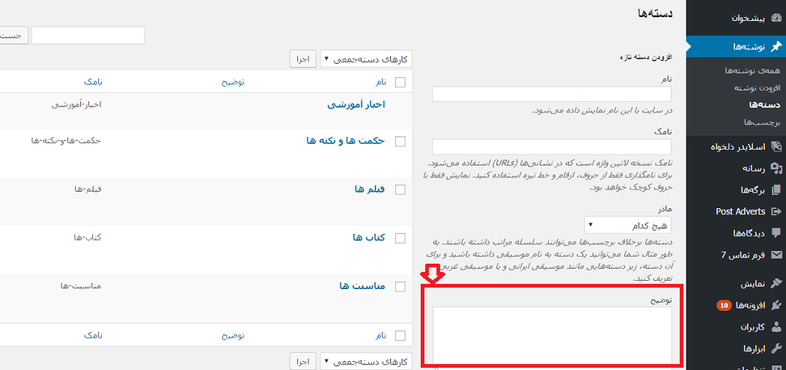
Task: Click the slug text کتاب-ها
Action: tap(88, 238)
